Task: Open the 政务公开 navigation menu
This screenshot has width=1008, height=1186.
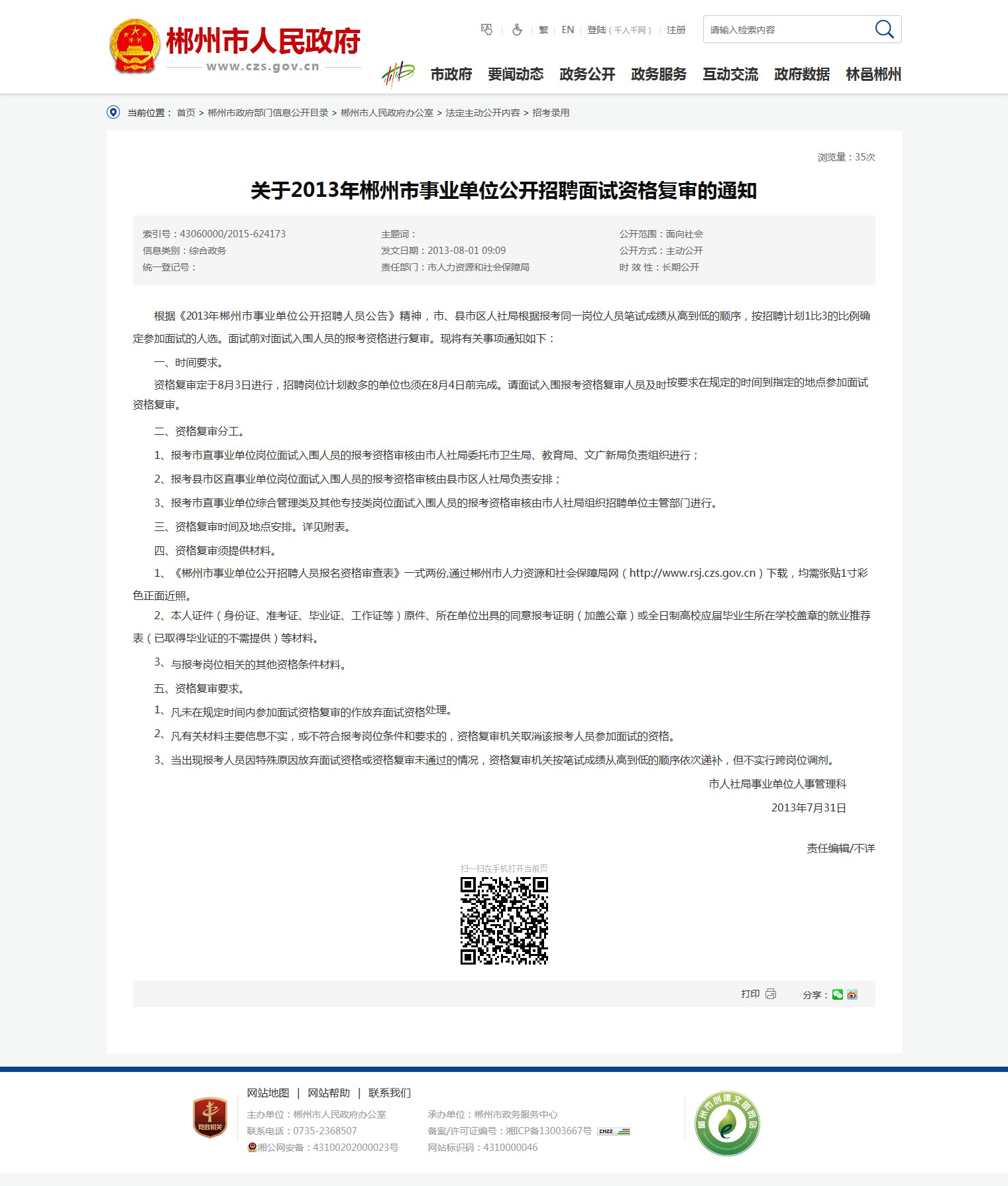Action: 587,74
